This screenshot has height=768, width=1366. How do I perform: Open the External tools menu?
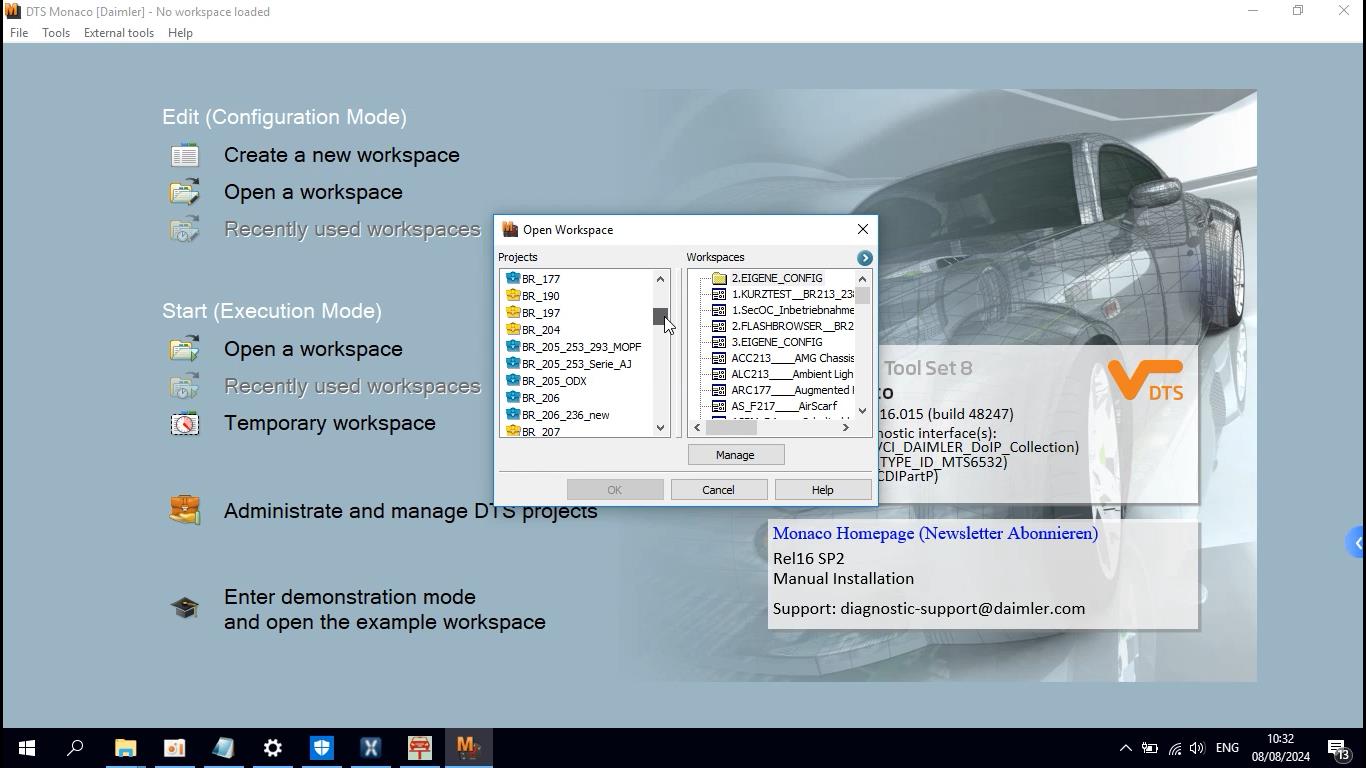[x=119, y=33]
